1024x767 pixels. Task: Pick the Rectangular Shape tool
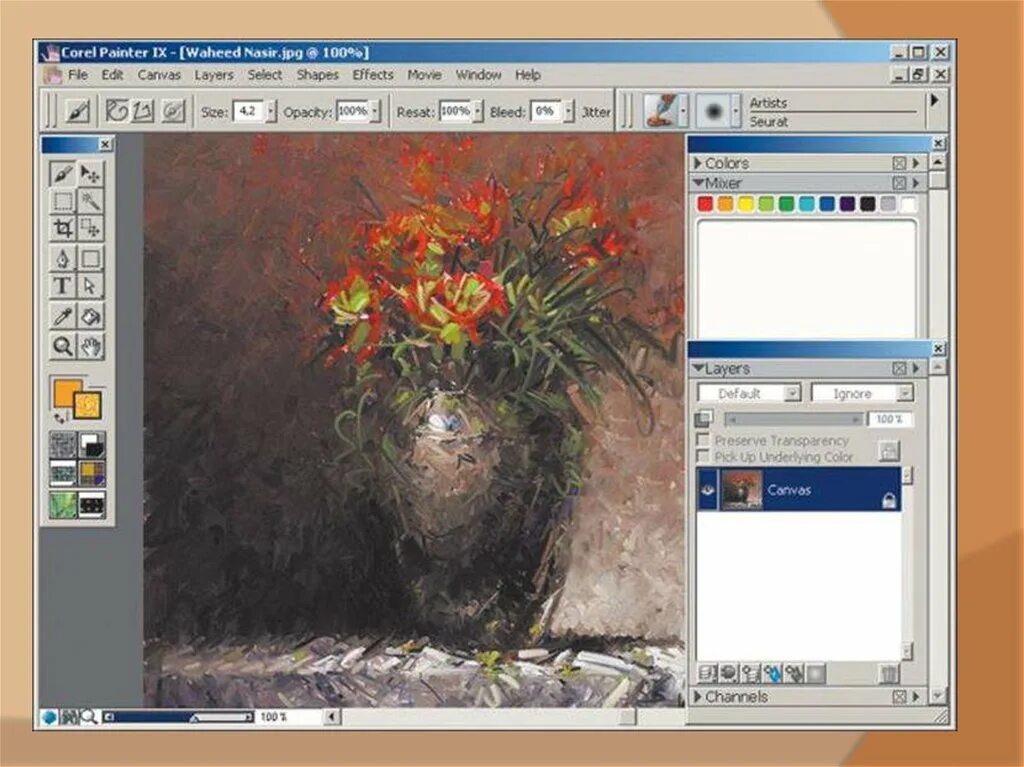(x=91, y=259)
